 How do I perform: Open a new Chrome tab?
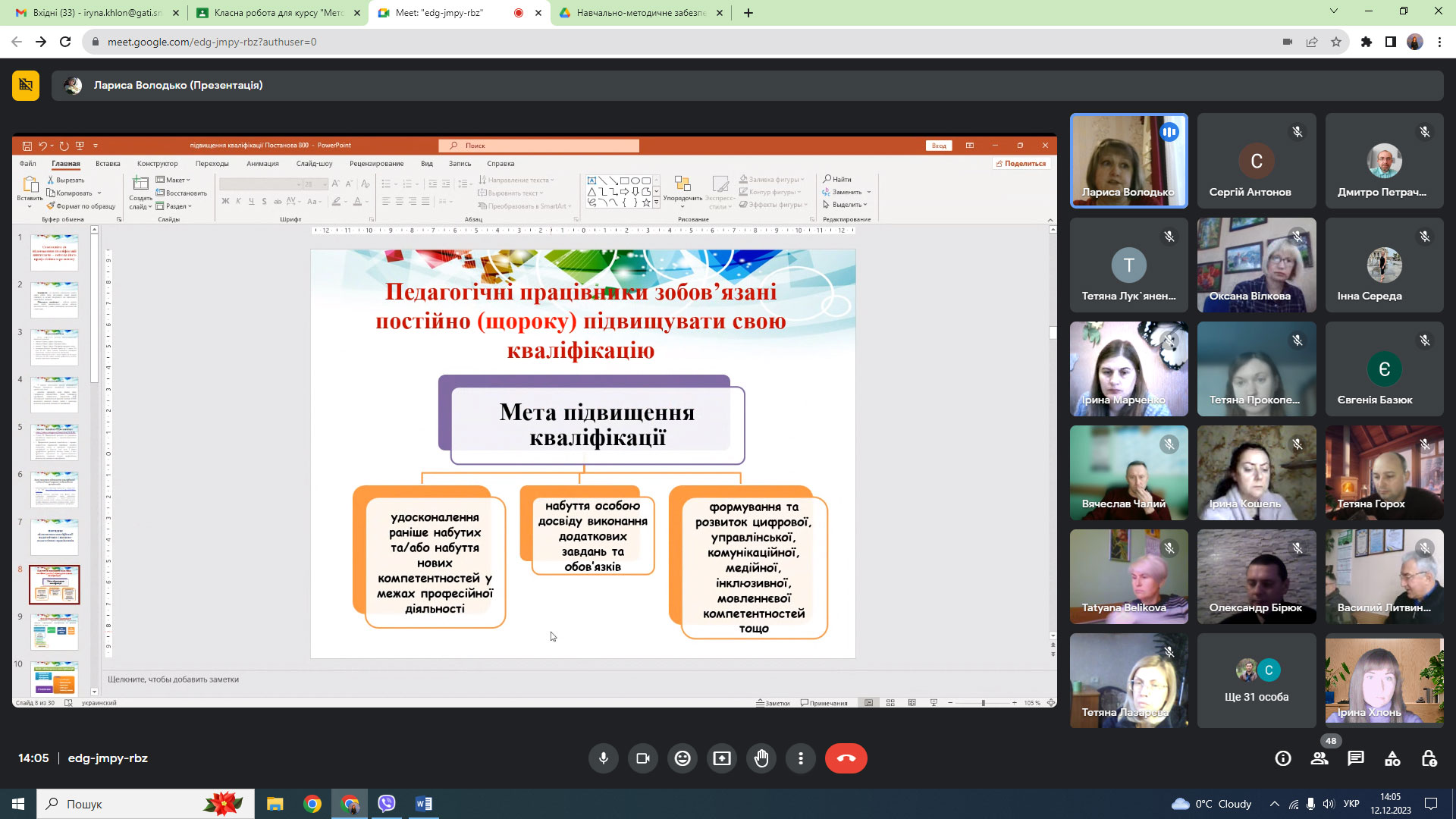click(x=748, y=13)
